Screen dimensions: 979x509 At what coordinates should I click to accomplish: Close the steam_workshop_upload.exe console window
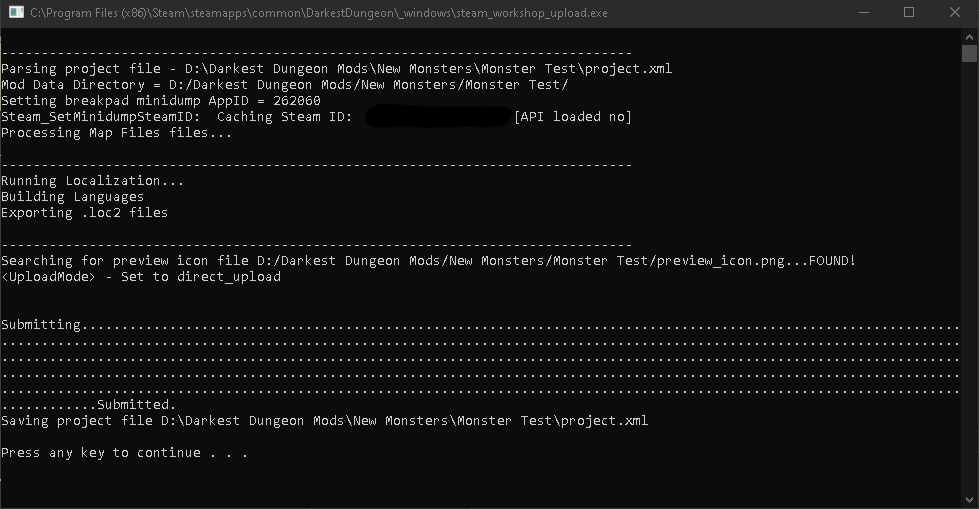(x=955, y=12)
